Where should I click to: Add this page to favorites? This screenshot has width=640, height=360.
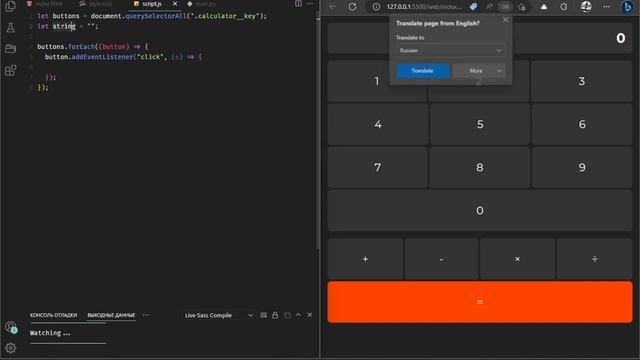pos(522,7)
